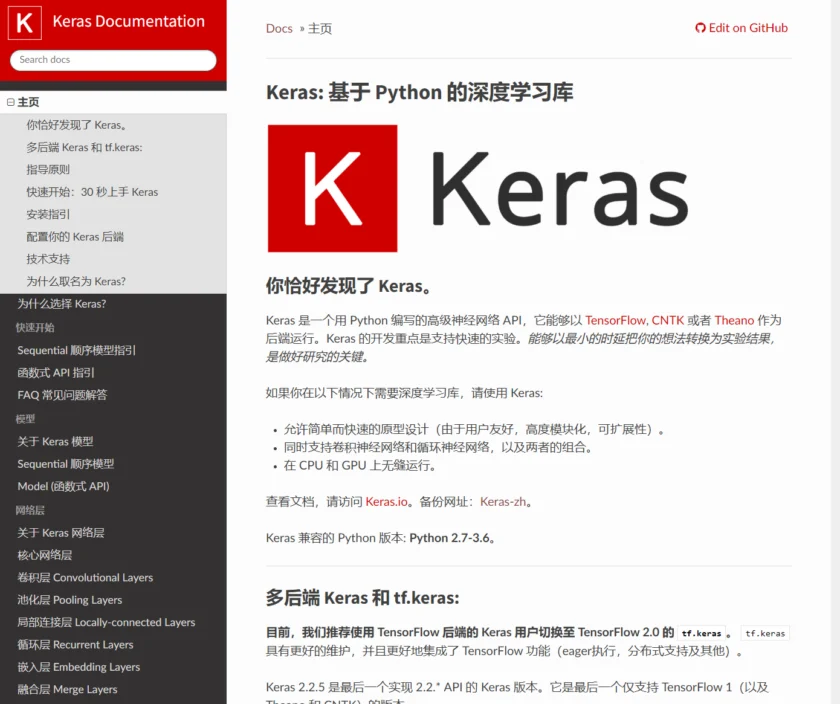The image size is (840, 704).
Task: Open 关于 Keras 模型 page
Action: [55, 441]
